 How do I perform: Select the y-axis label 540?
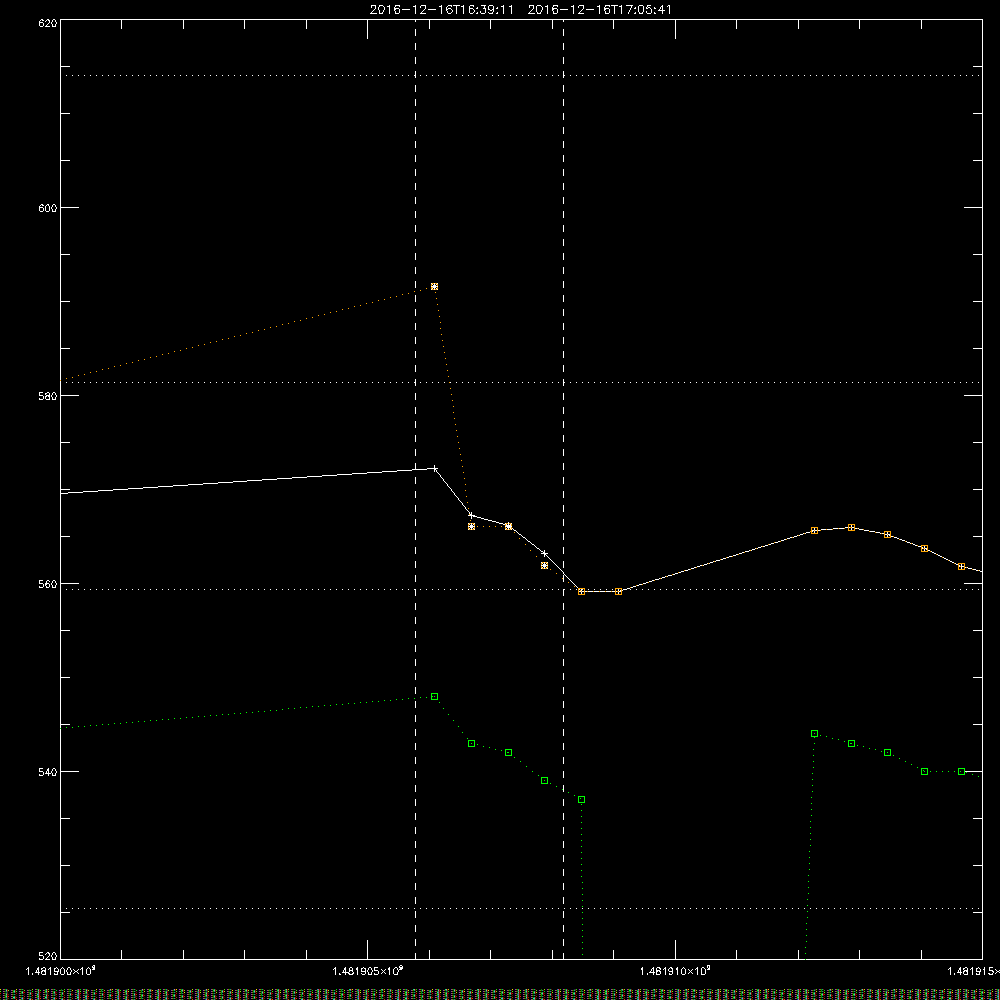click(x=48, y=772)
